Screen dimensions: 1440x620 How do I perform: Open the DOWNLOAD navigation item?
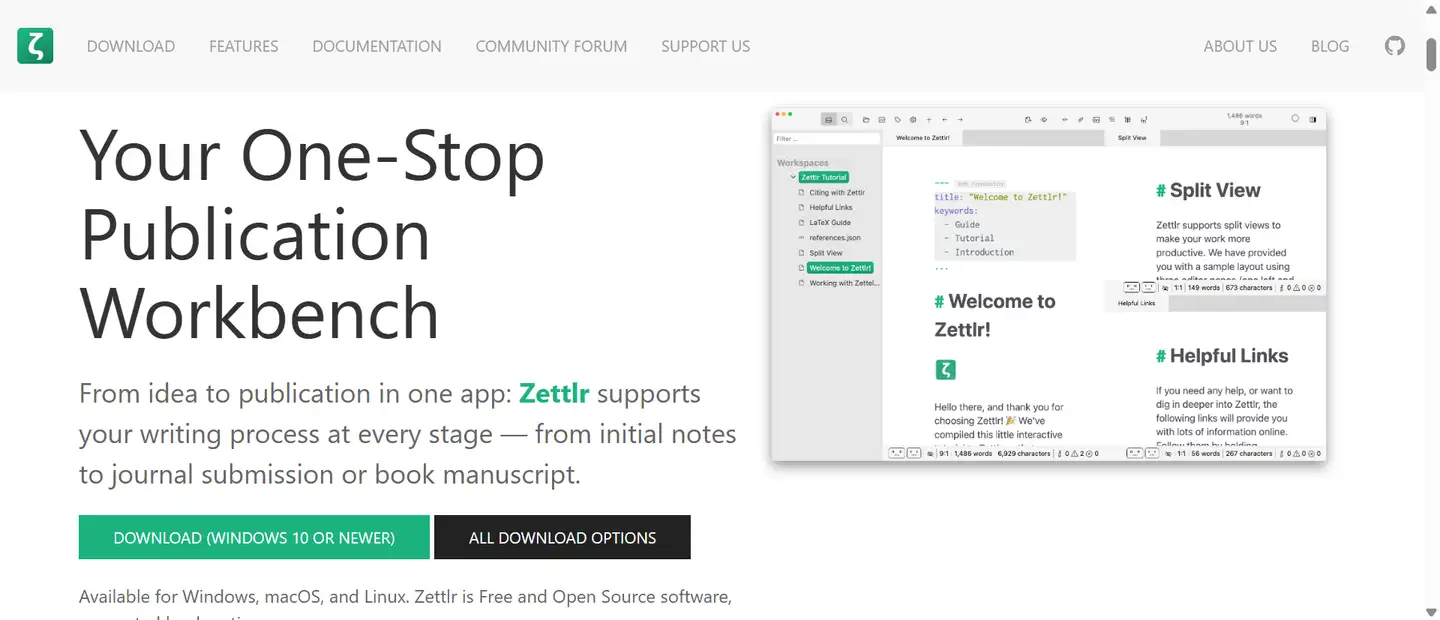coord(131,46)
